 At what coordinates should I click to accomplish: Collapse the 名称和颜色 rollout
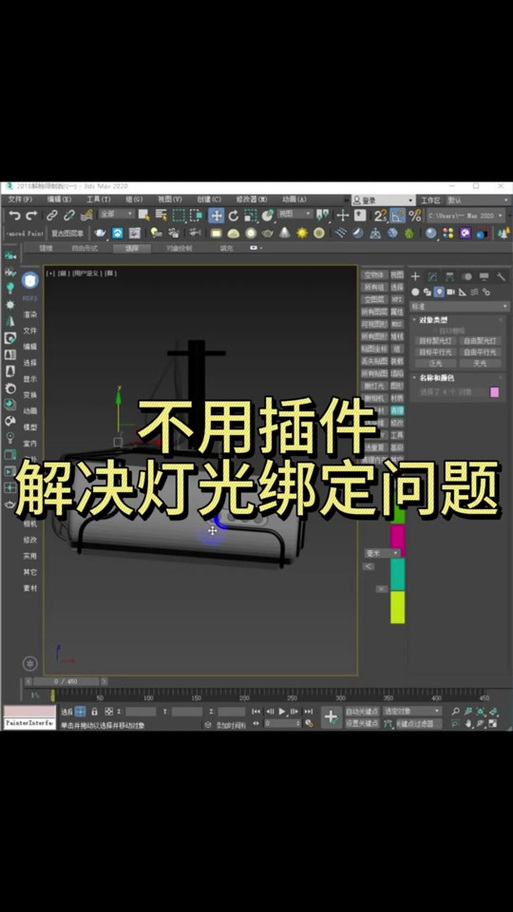[436, 378]
